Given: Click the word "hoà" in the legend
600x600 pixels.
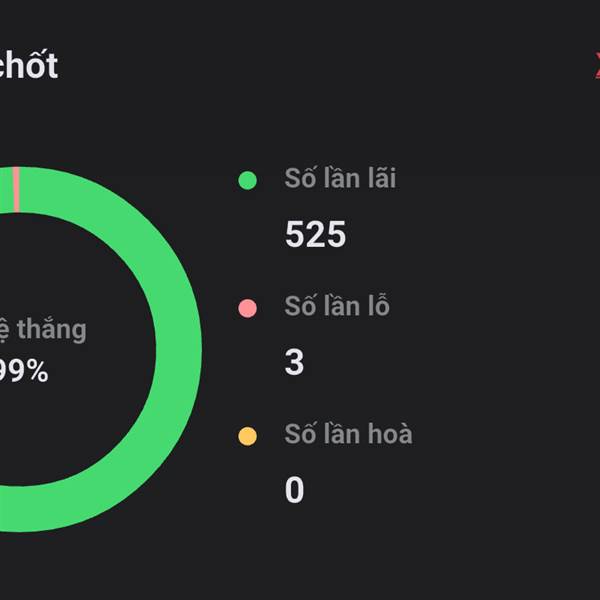Looking at the screenshot, I should (x=390, y=434).
